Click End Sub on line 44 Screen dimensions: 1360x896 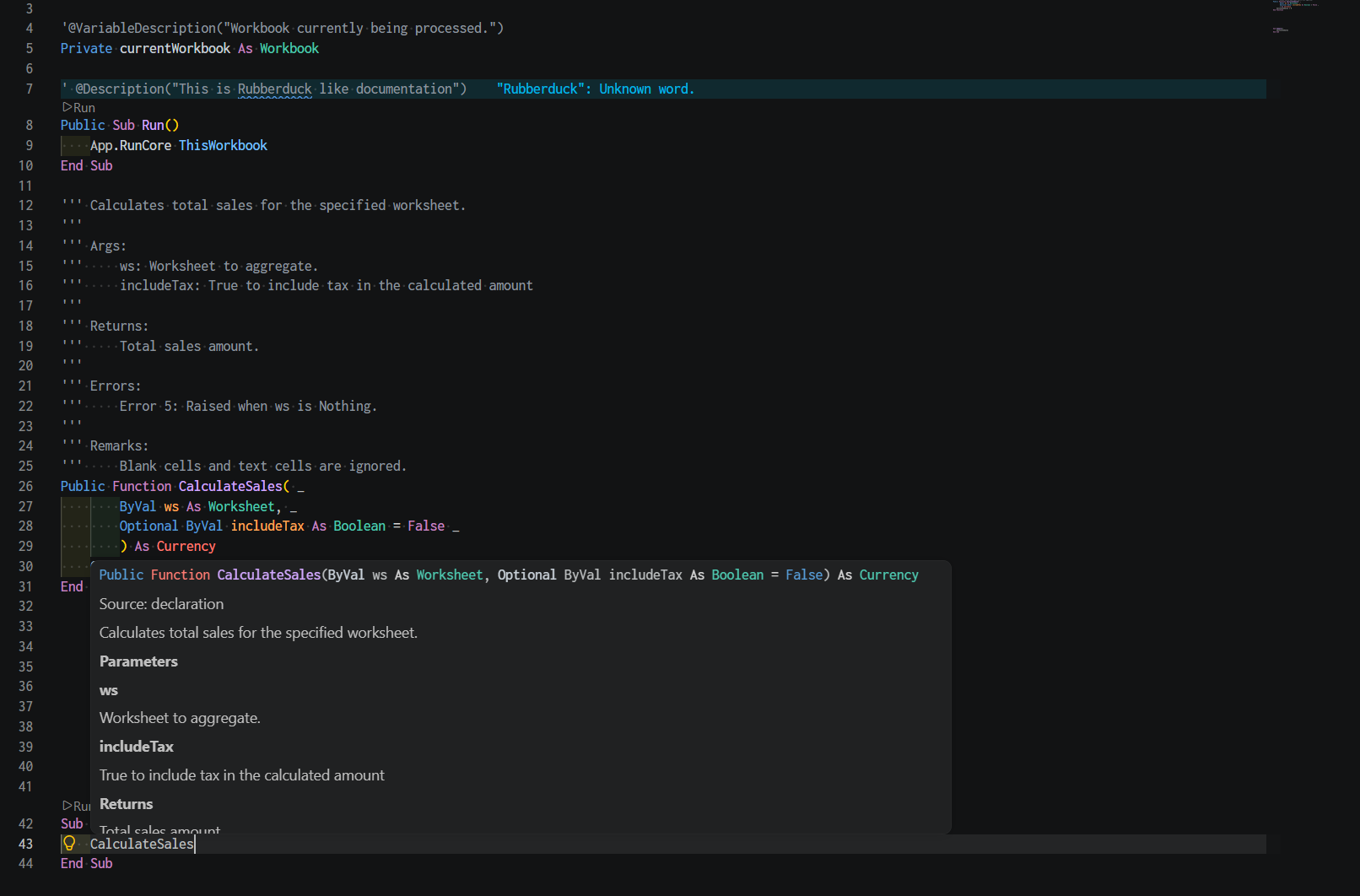86,864
